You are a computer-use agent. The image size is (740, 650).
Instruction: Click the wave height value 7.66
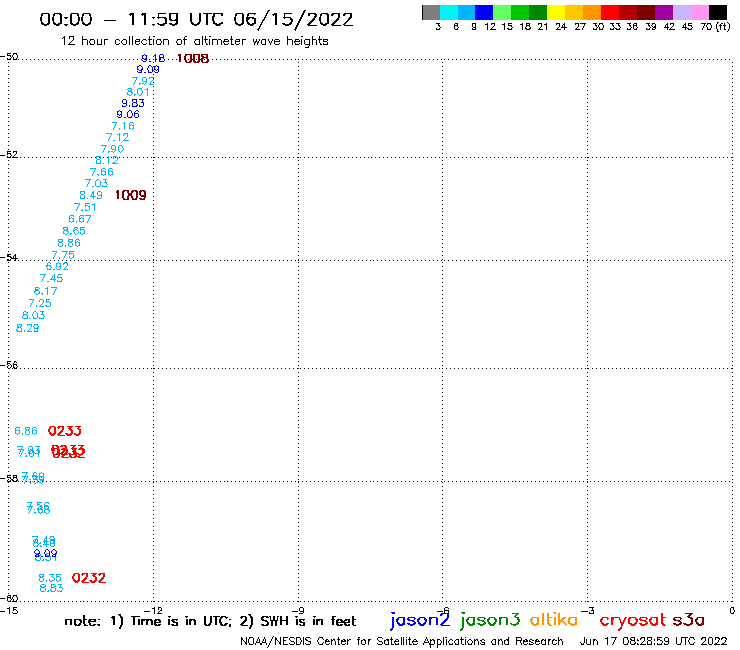[102, 172]
